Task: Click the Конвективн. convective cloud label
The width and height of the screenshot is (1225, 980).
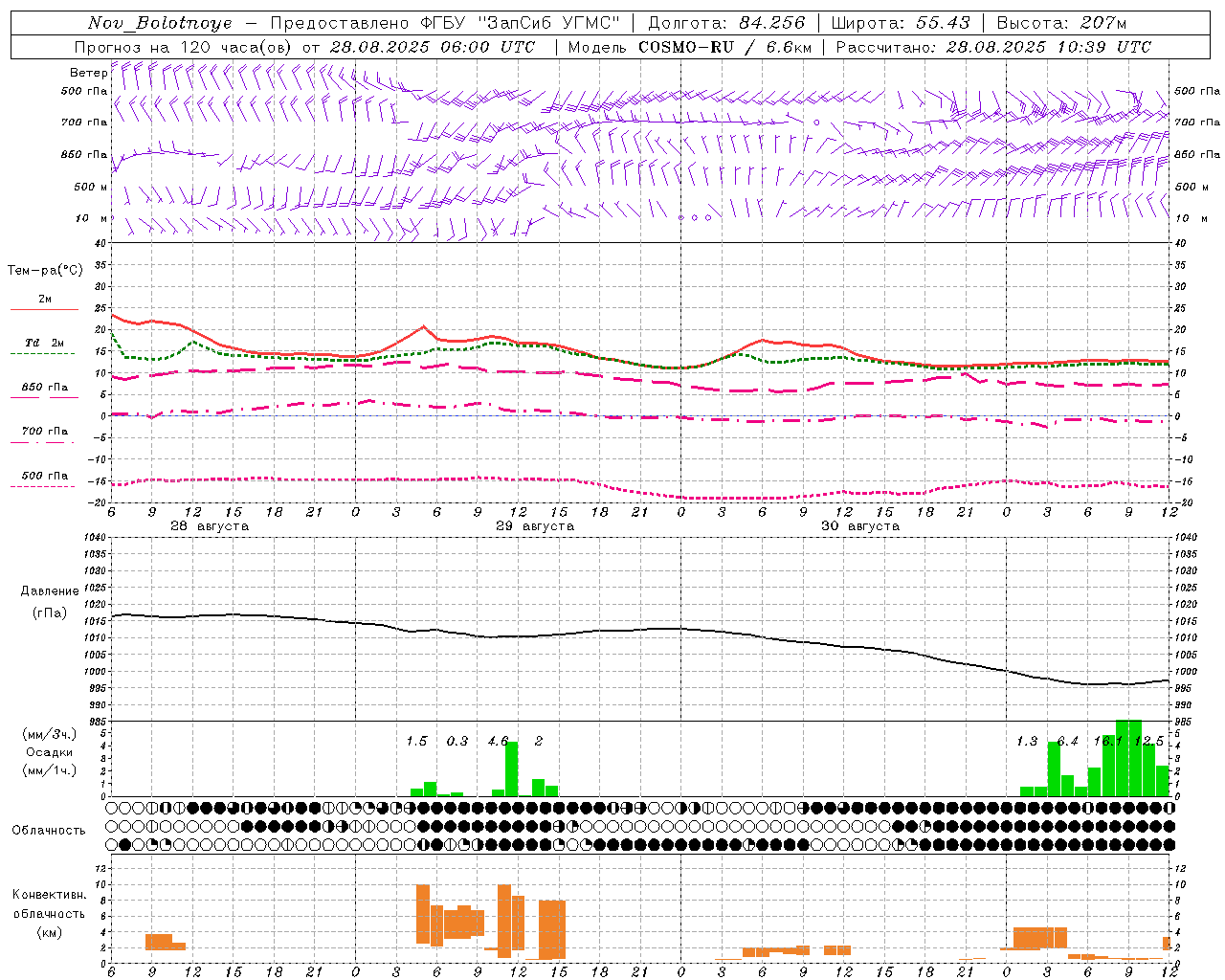Action: pyautogui.click(x=49, y=895)
